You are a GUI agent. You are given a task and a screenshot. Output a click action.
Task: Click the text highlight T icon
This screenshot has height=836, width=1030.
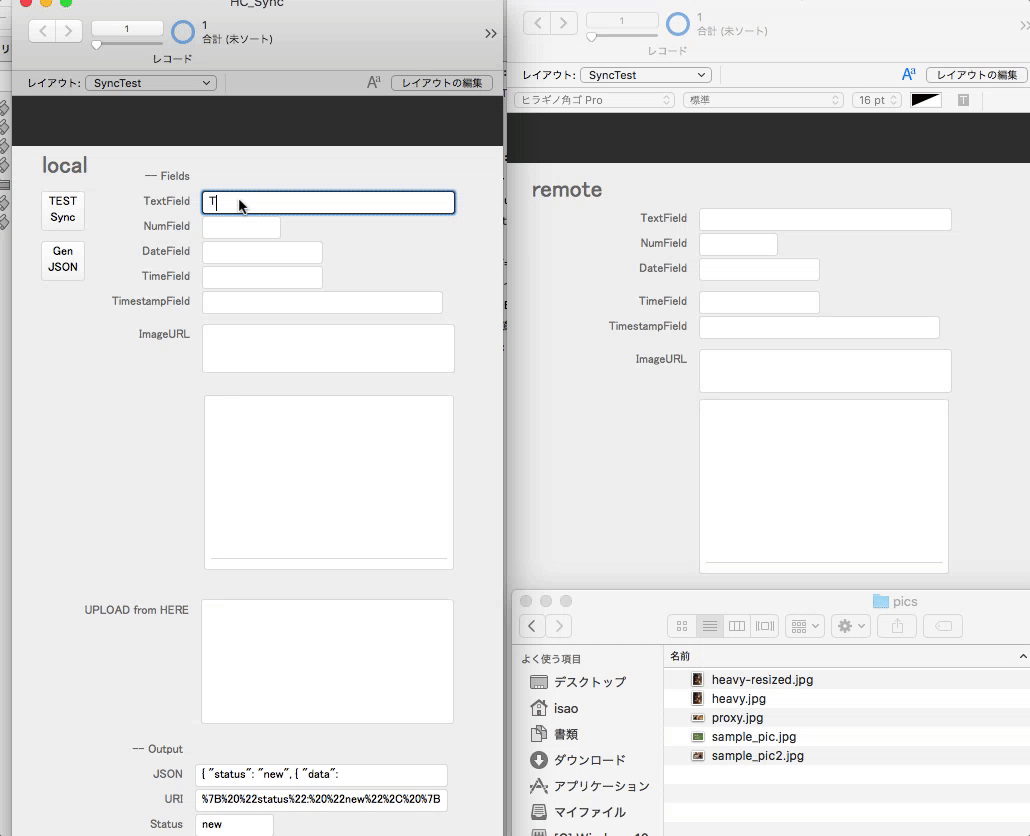(963, 100)
